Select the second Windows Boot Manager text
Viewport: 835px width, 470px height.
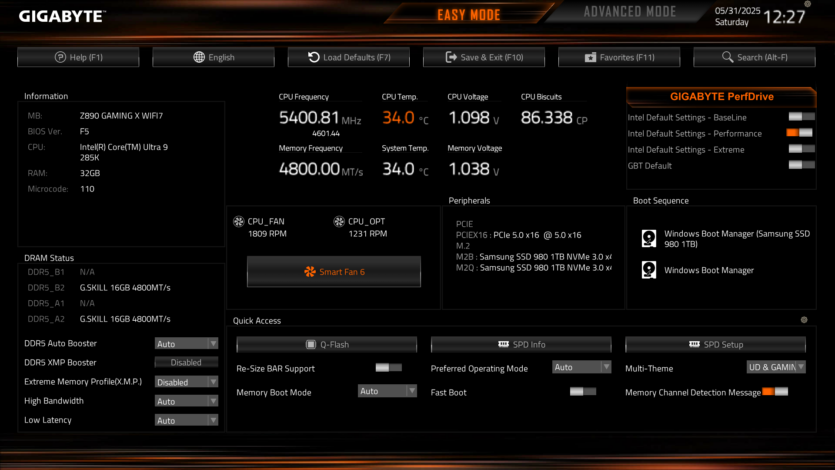pos(709,270)
